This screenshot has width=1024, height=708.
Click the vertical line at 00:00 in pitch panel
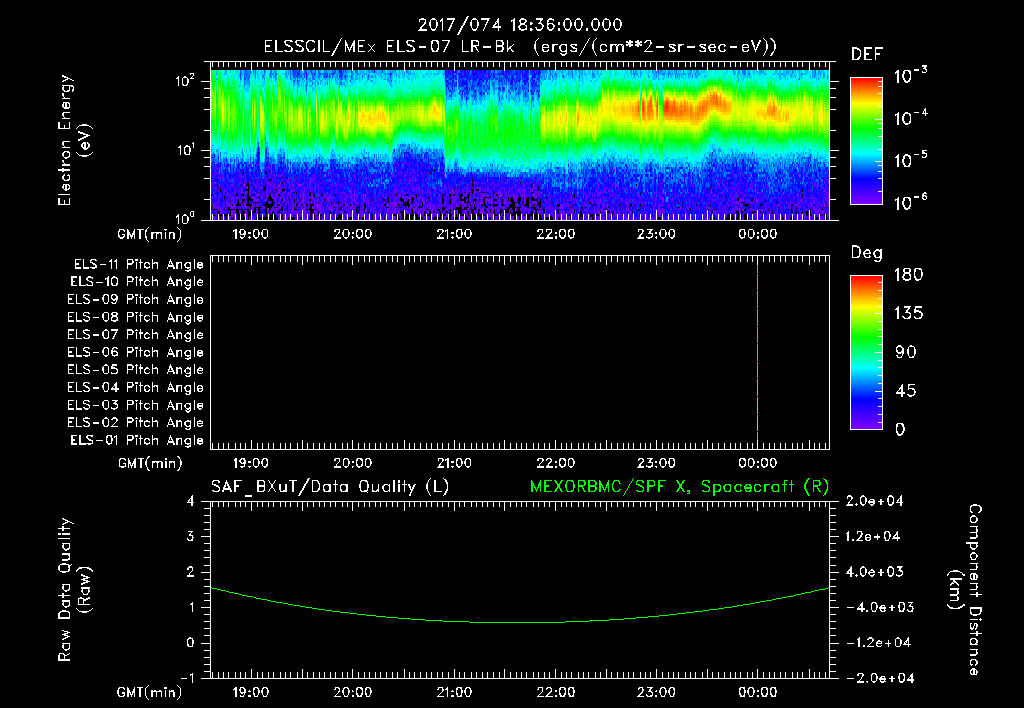coord(758,353)
